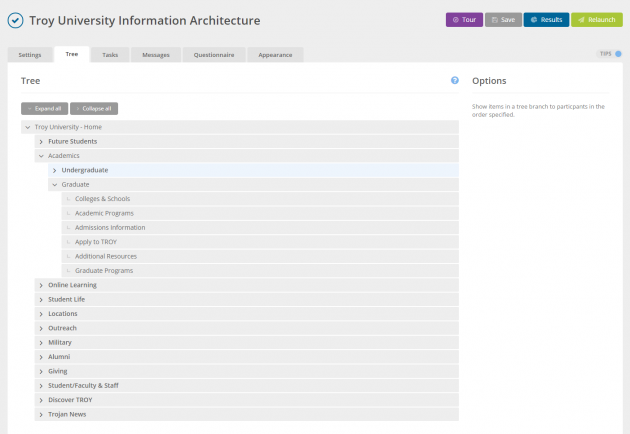Click the Discover TROY label
The height and width of the screenshot is (434, 630).
point(70,400)
